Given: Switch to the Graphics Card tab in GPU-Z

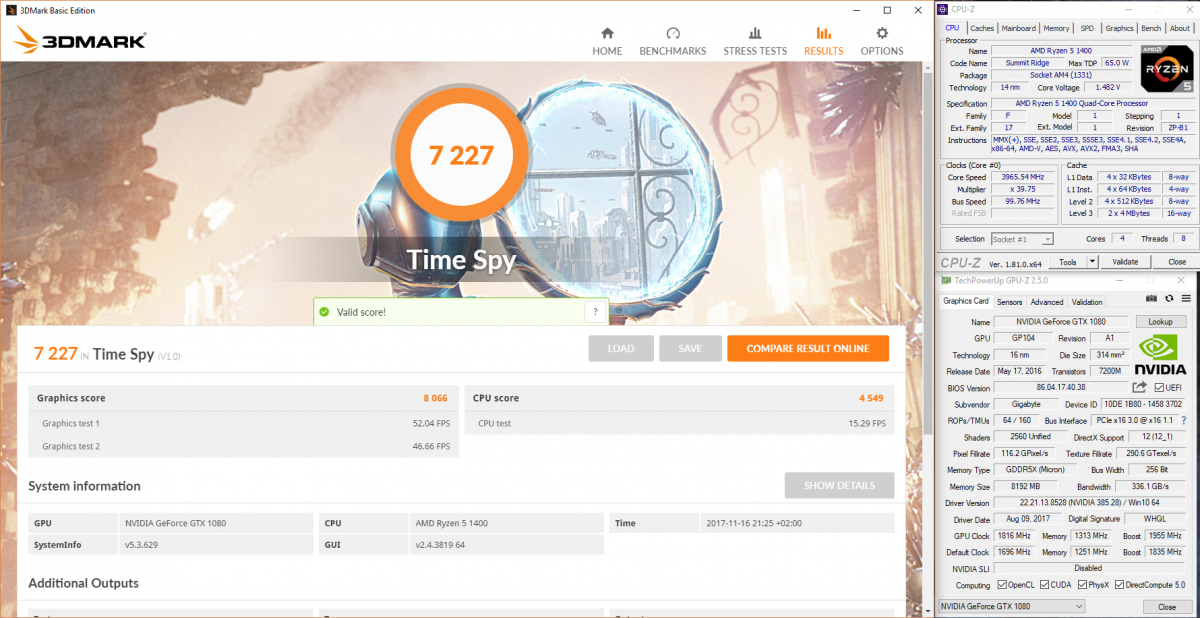Looking at the screenshot, I should coord(966,301).
